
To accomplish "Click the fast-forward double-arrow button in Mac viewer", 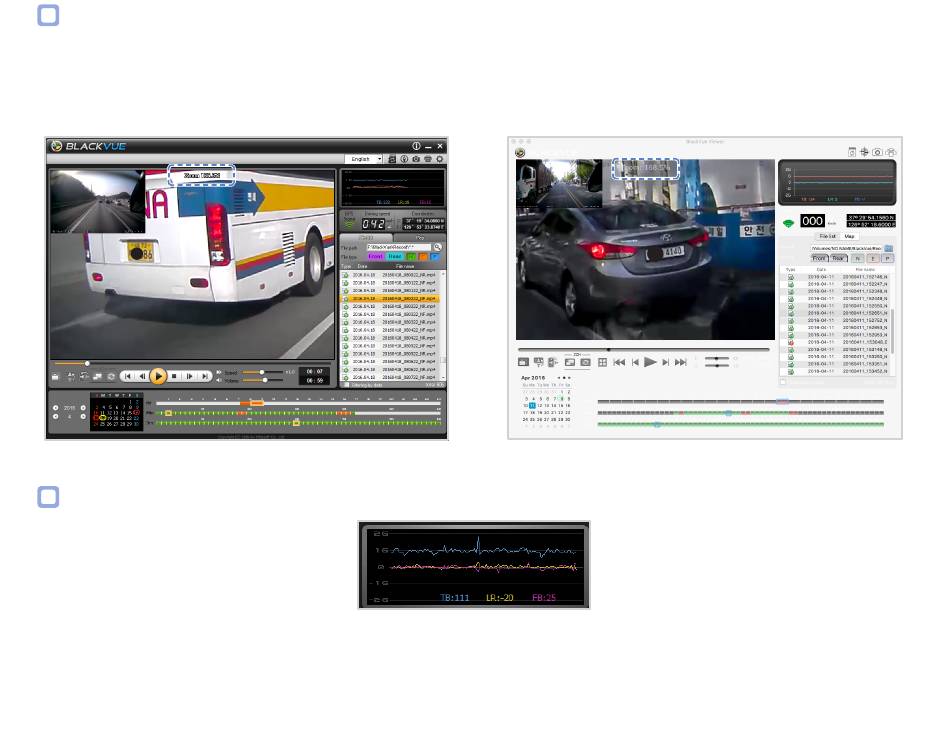I will coord(681,362).
